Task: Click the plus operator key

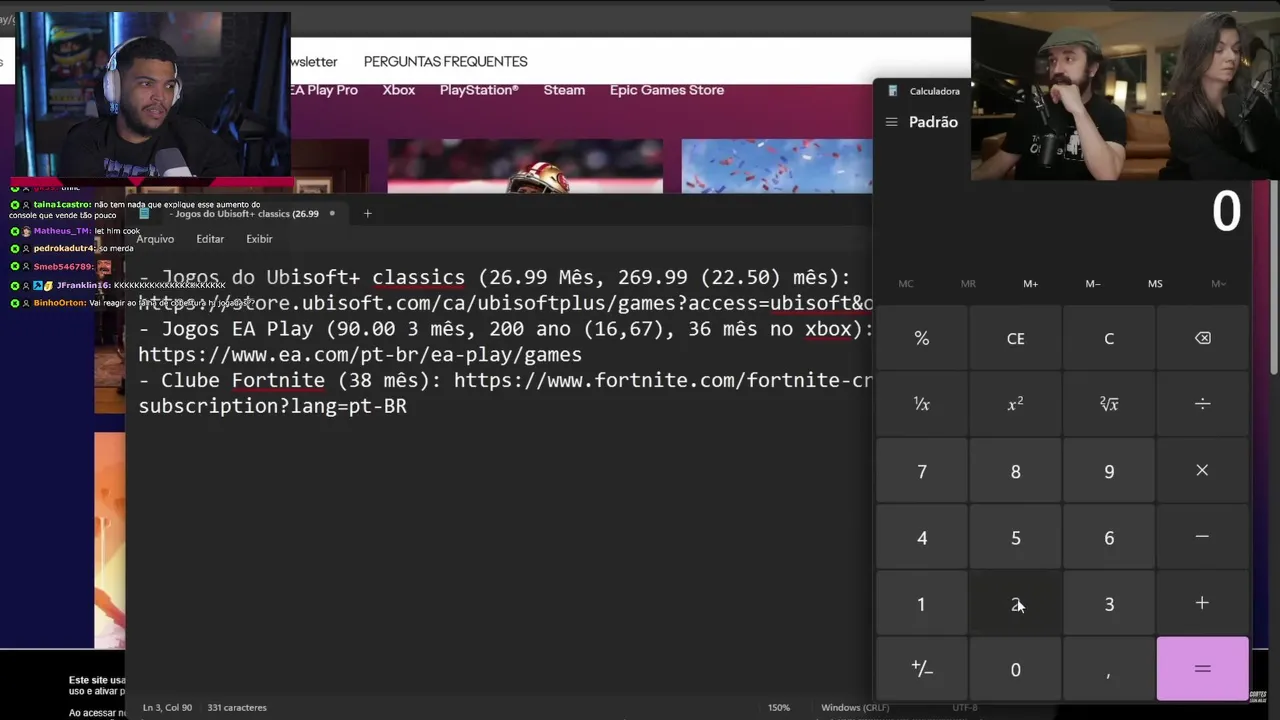Action: (1202, 603)
